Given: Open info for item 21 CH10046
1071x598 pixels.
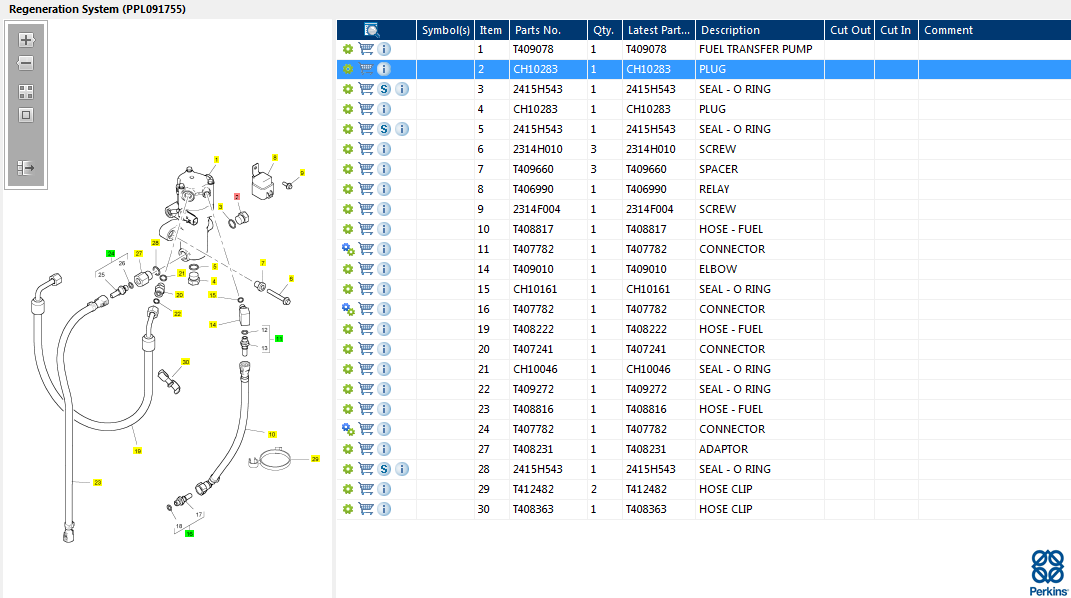Looking at the screenshot, I should pos(384,369).
